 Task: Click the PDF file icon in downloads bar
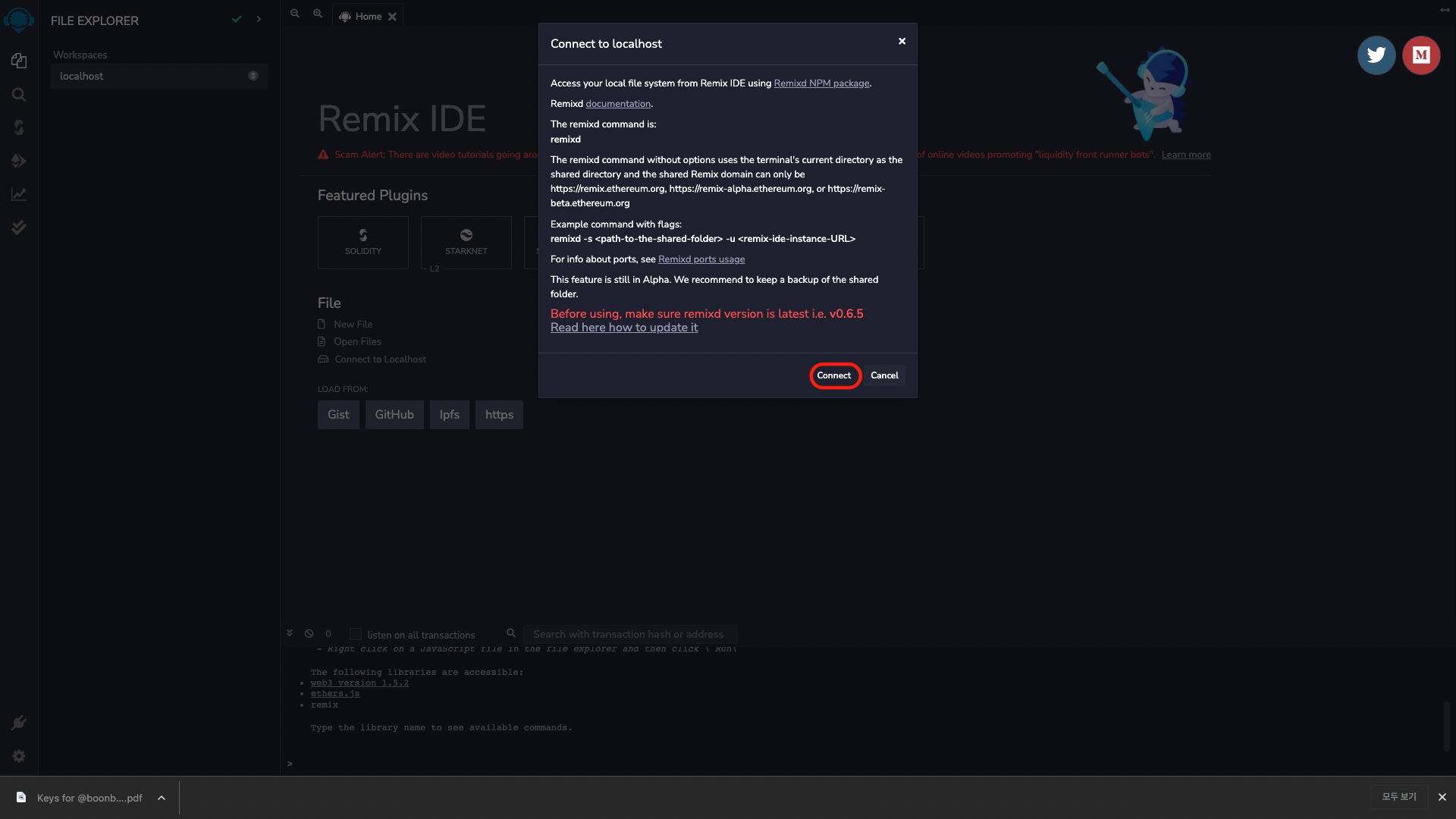21,797
